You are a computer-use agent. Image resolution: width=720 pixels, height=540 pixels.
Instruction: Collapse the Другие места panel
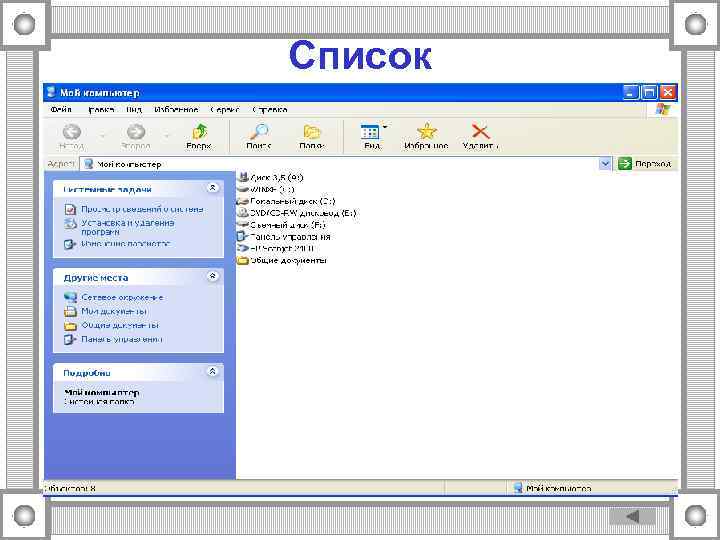tap(212, 276)
